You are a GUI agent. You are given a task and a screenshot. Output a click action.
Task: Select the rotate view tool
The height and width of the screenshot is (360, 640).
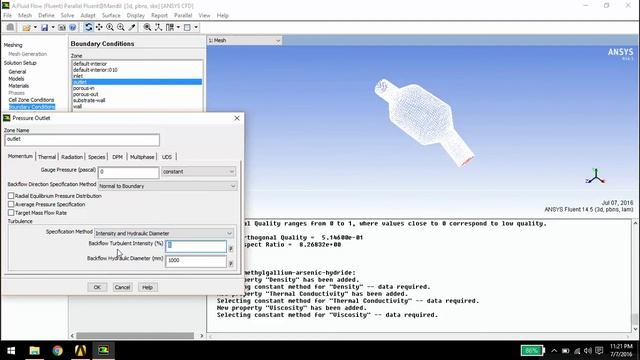pyautogui.click(x=88, y=27)
